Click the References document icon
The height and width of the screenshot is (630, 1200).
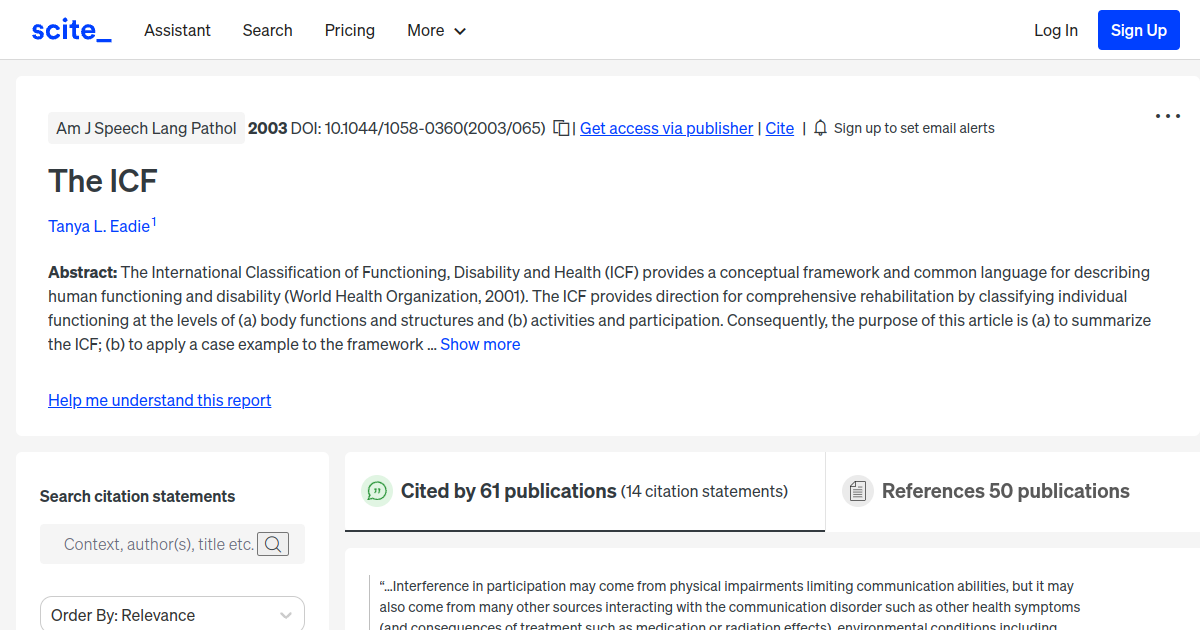coord(857,491)
